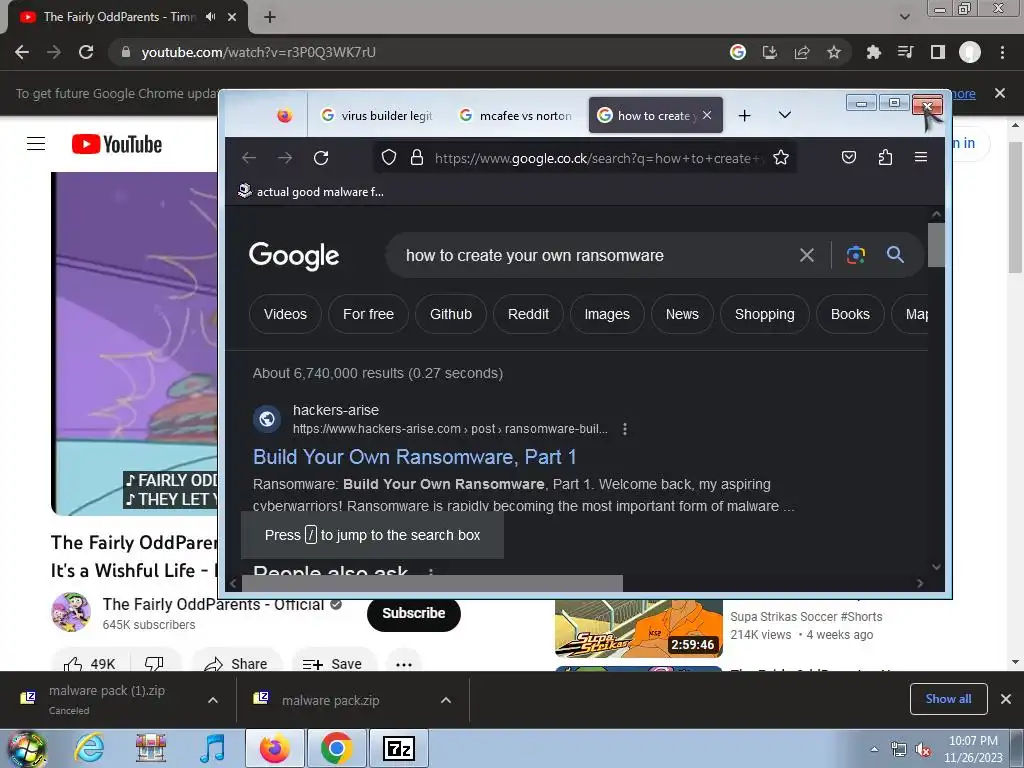Bookmark page with Firefox star icon

781,157
